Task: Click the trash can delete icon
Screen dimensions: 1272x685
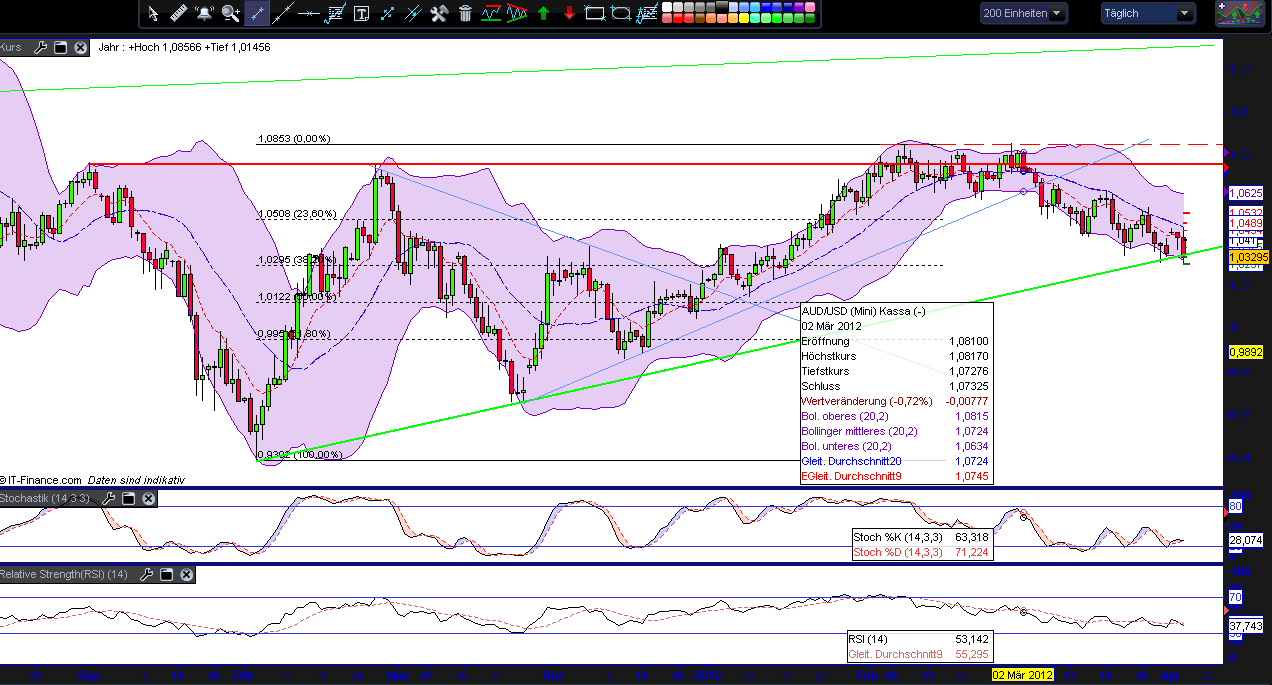Action: tap(465, 13)
